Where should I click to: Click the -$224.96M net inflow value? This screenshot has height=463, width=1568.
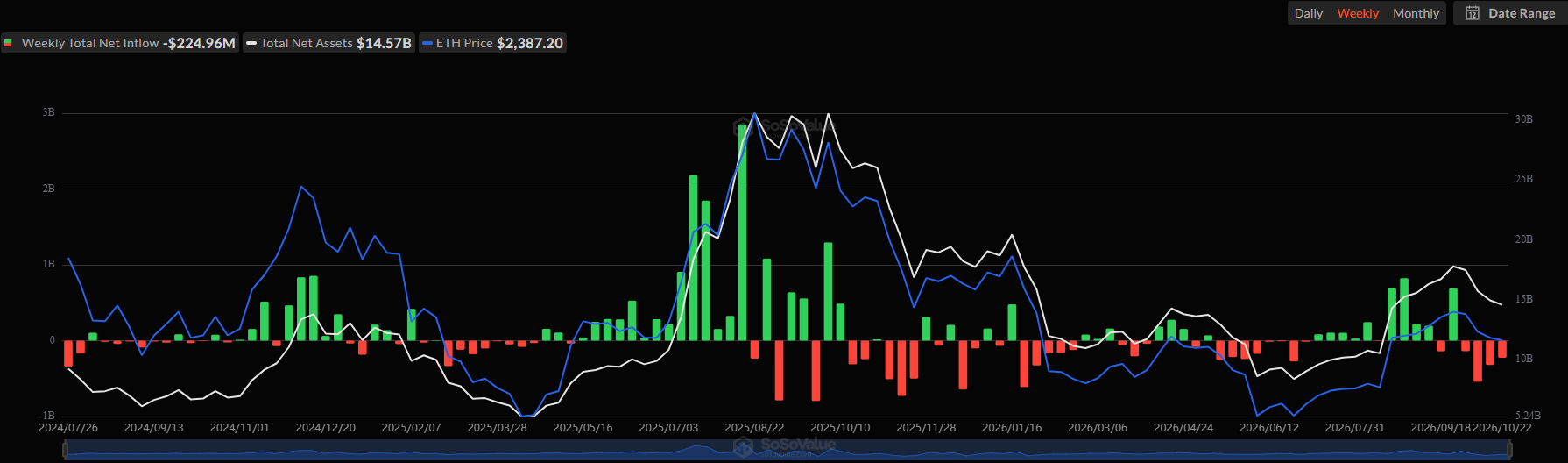pyautogui.click(x=199, y=43)
